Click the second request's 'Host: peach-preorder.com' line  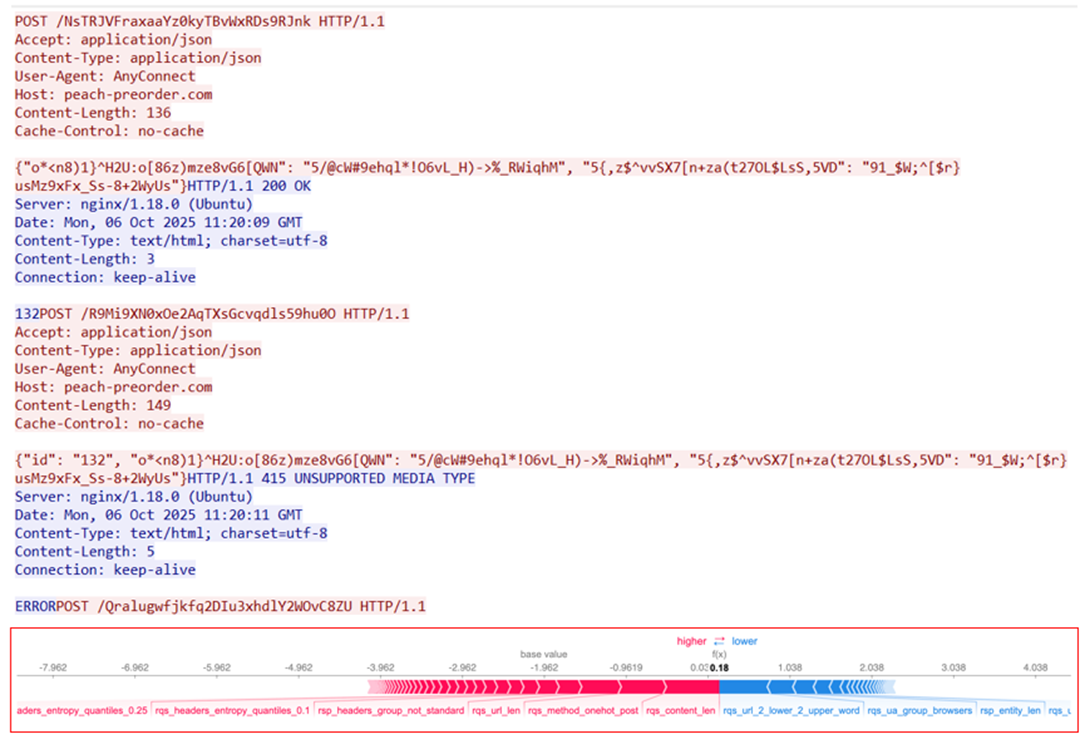point(113,387)
